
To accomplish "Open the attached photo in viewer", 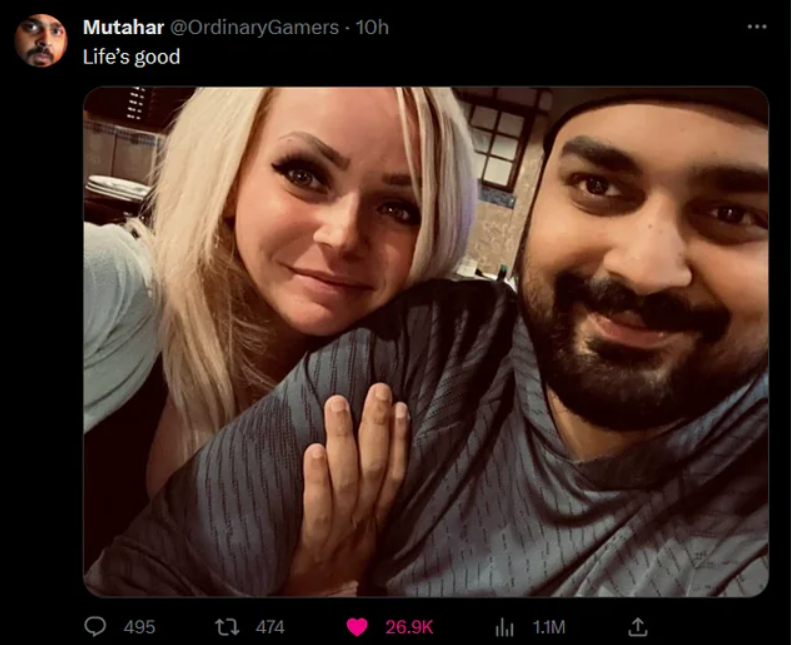I will pyautogui.click(x=426, y=341).
